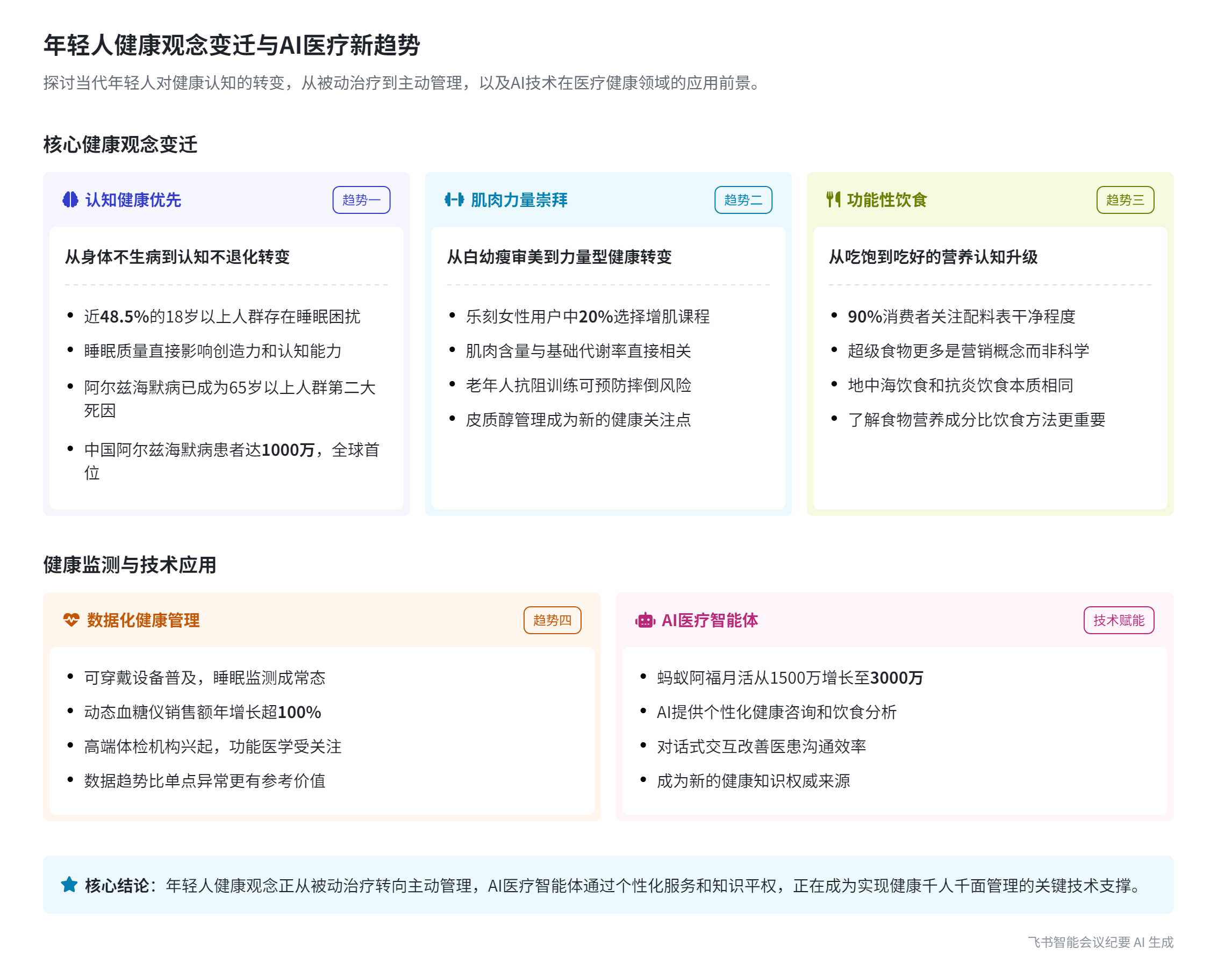Click the 肌肉力量崇拜 card heading
The image size is (1232, 976).
[x=519, y=200]
